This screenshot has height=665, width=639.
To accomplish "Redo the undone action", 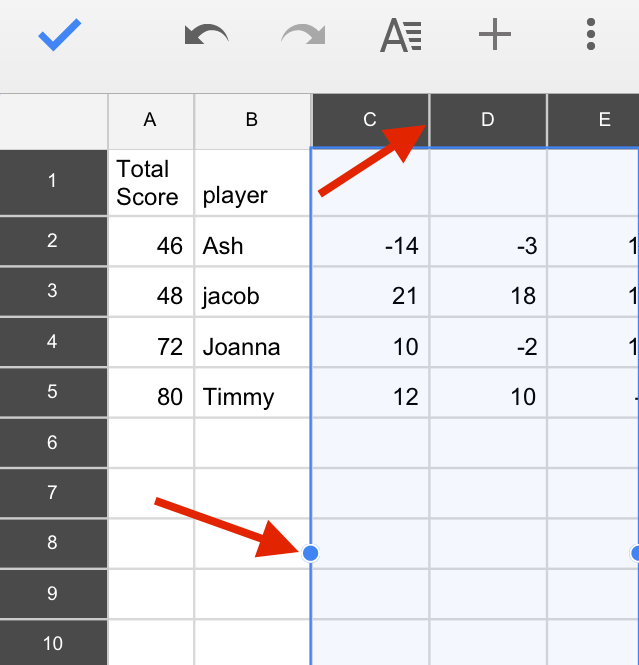I will pos(303,35).
